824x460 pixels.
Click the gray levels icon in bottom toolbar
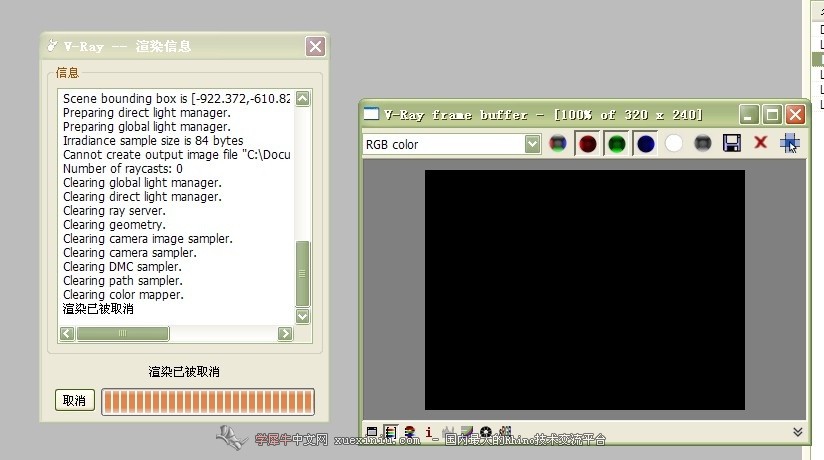448,432
